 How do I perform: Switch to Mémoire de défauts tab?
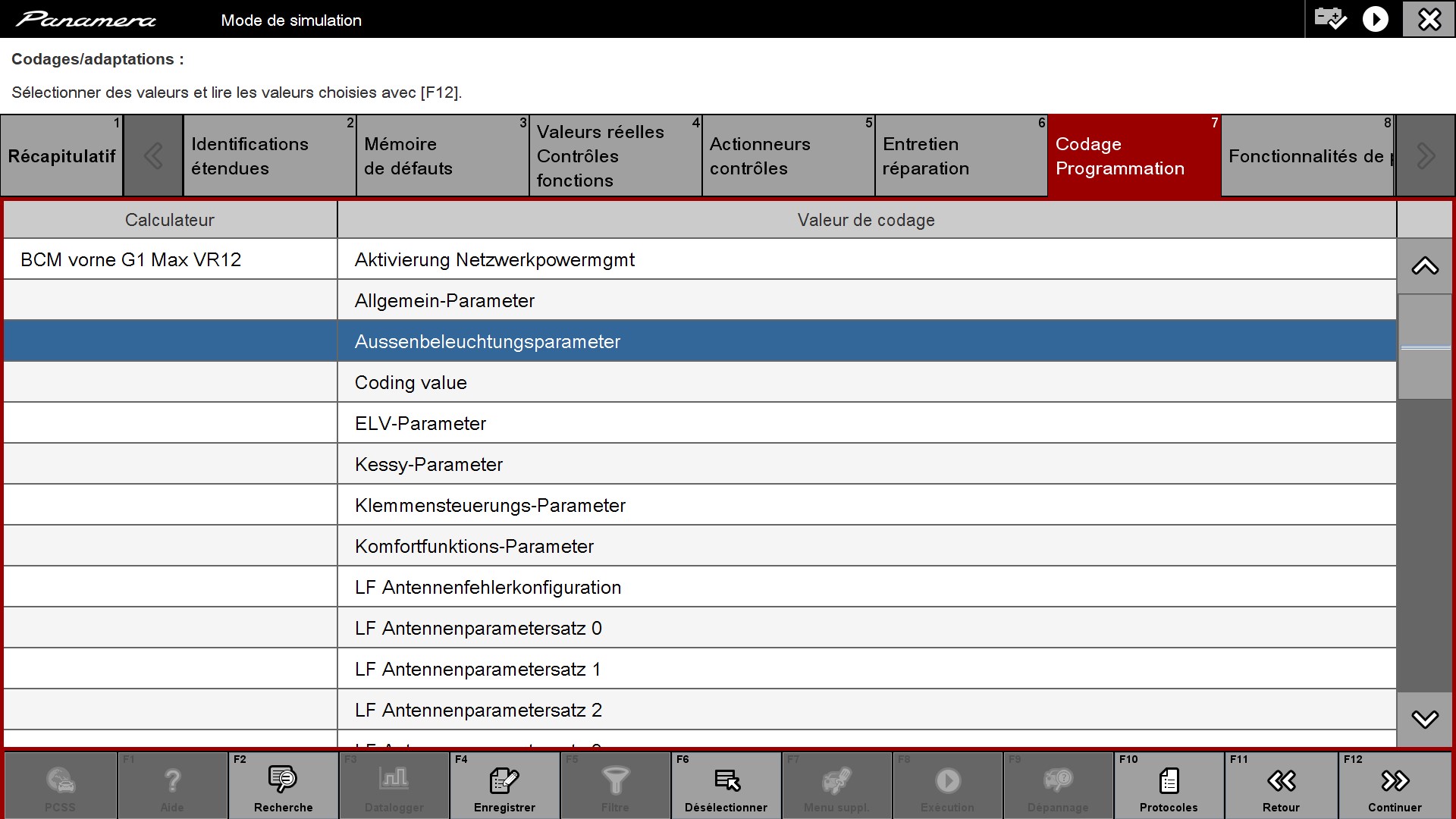pos(442,155)
